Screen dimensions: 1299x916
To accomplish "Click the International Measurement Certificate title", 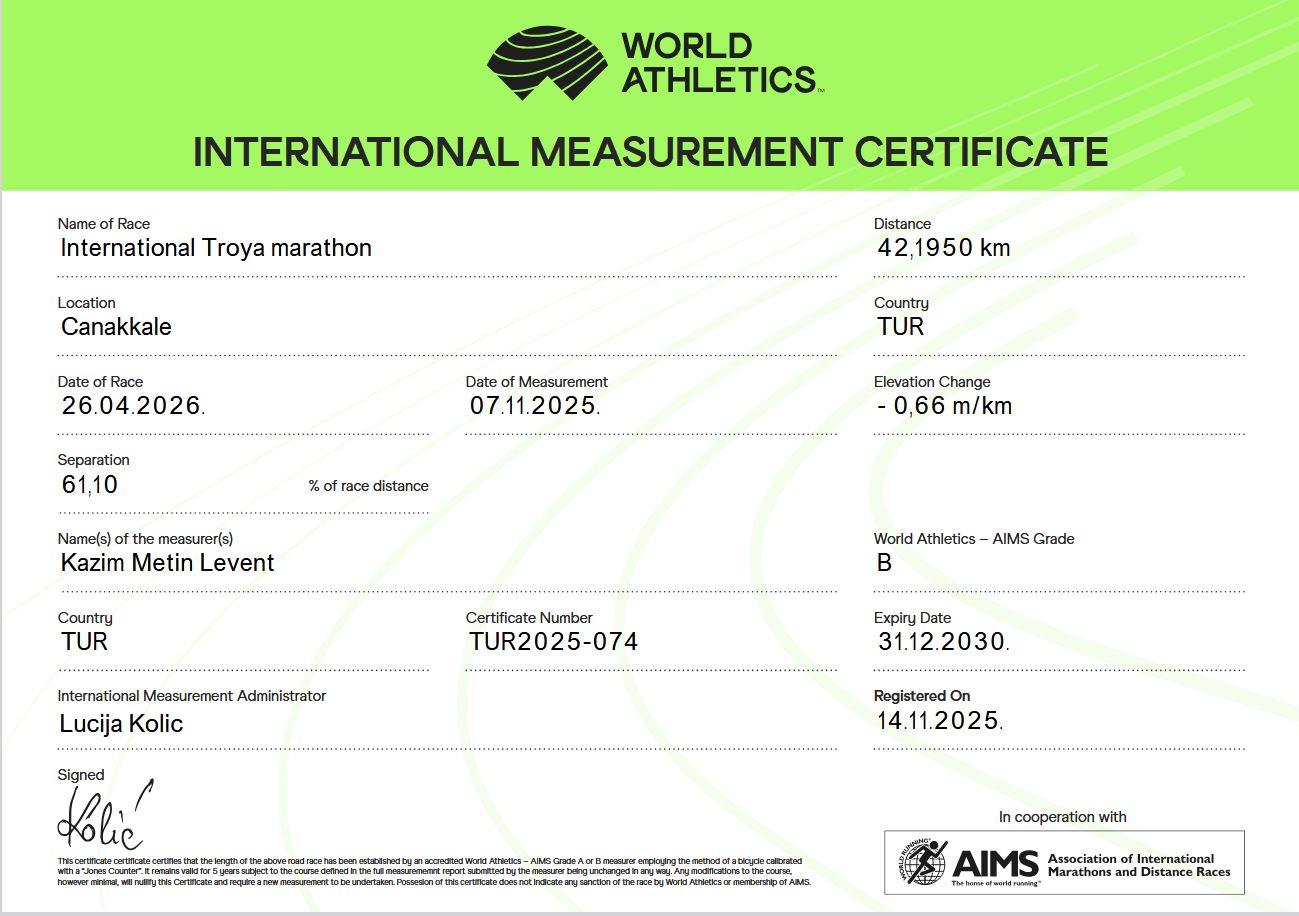I will pos(650,152).
